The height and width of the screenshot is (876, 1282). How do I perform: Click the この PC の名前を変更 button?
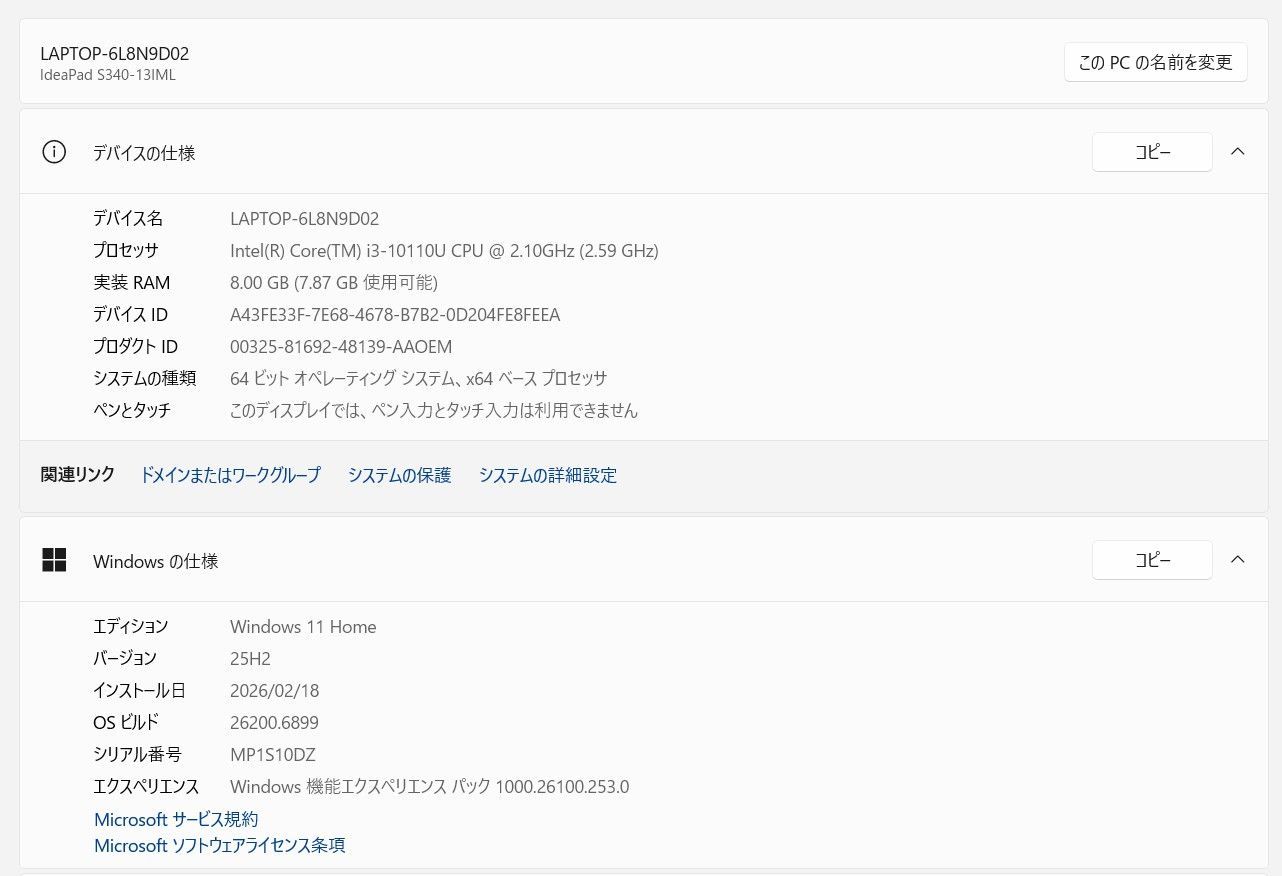[x=1155, y=62]
